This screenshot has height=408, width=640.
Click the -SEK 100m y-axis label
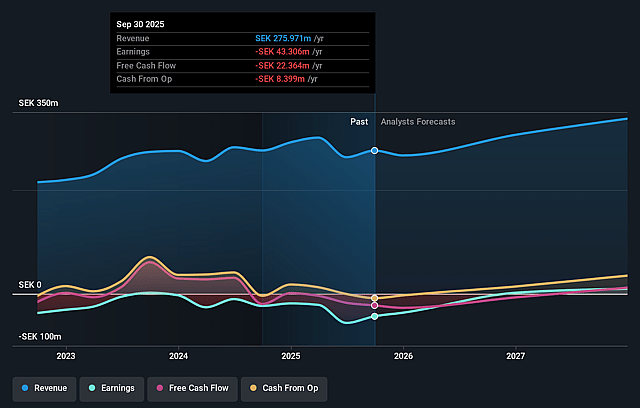coord(39,337)
